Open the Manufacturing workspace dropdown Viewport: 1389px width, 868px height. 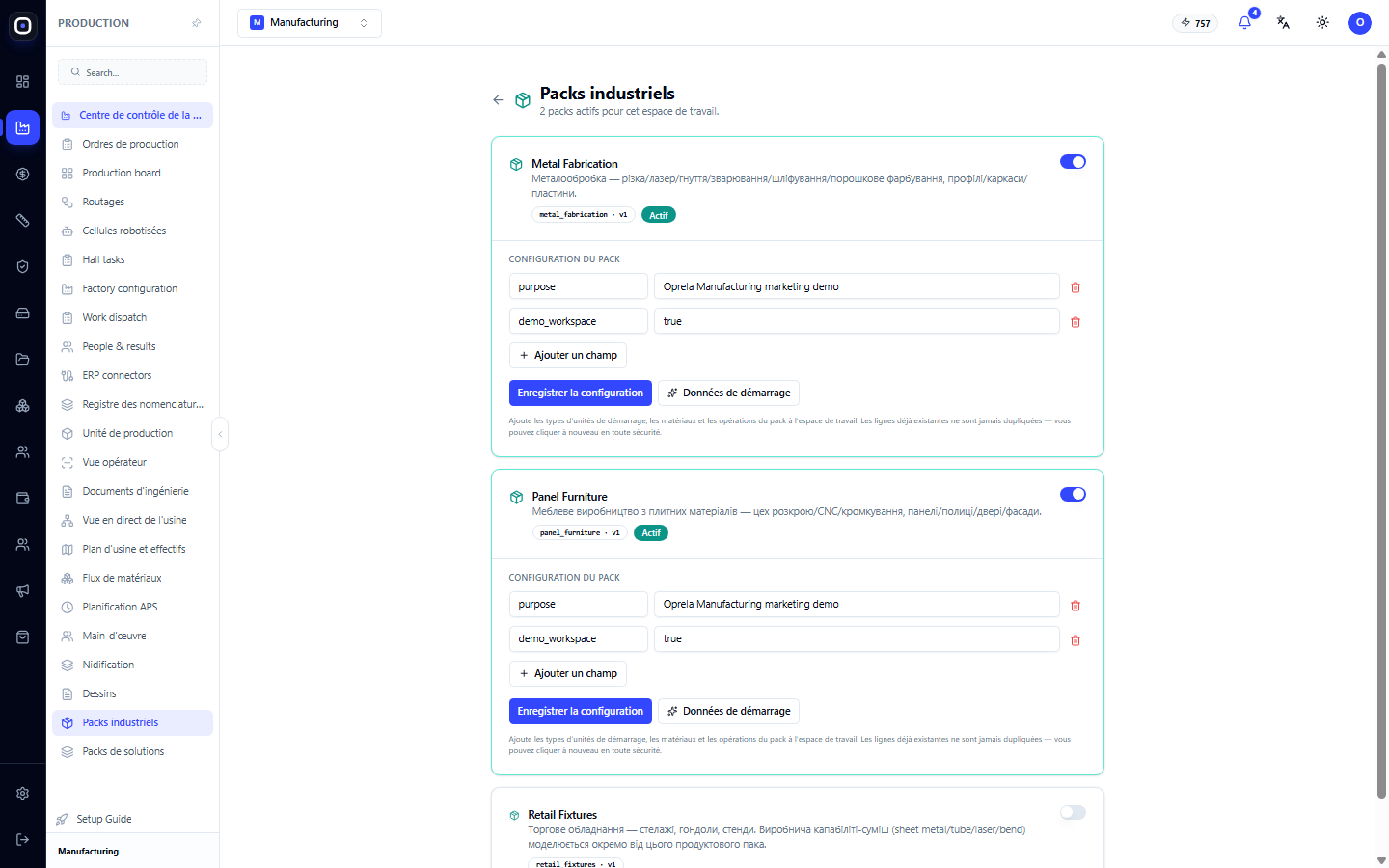310,23
